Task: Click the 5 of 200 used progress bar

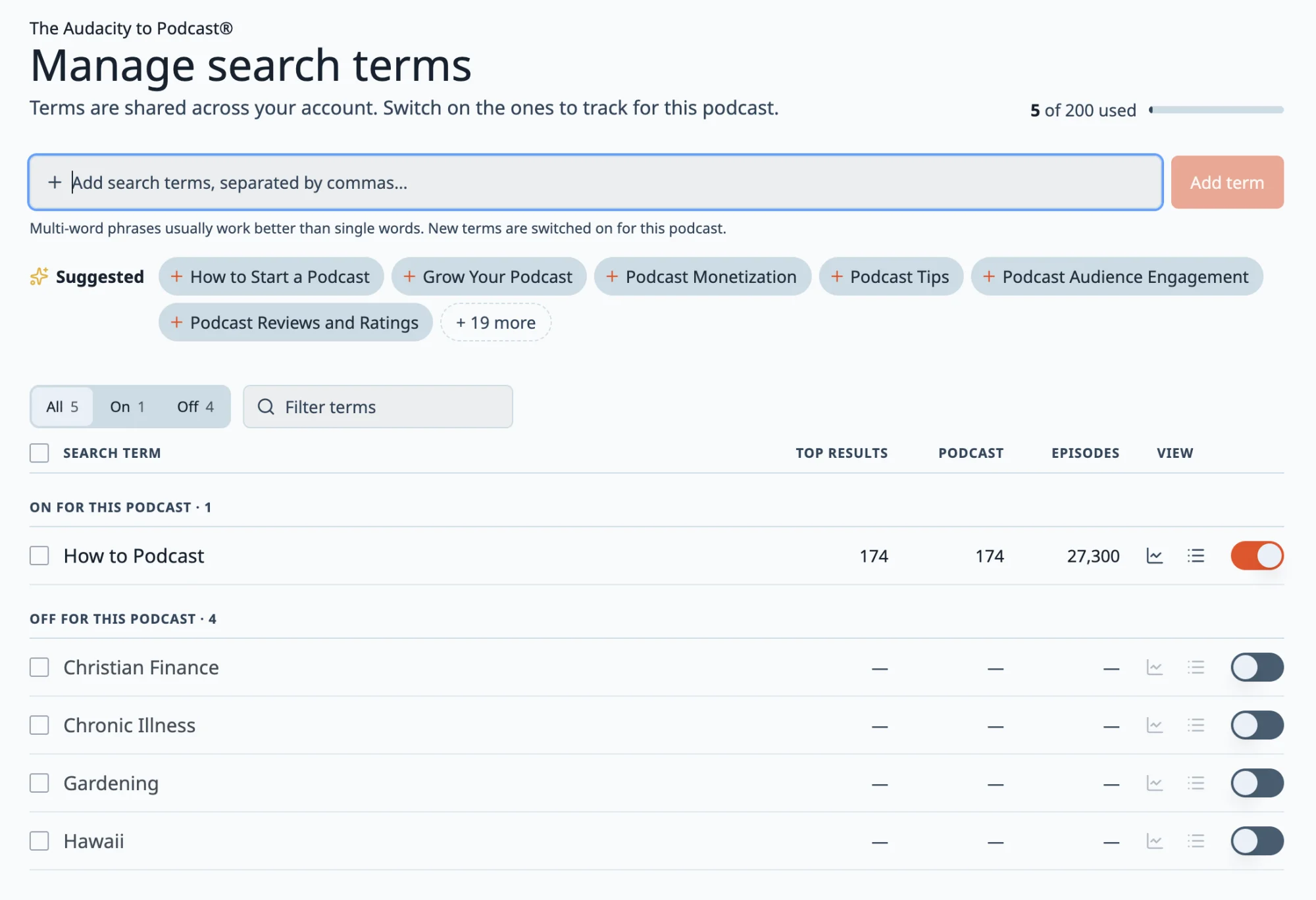Action: (x=1216, y=110)
